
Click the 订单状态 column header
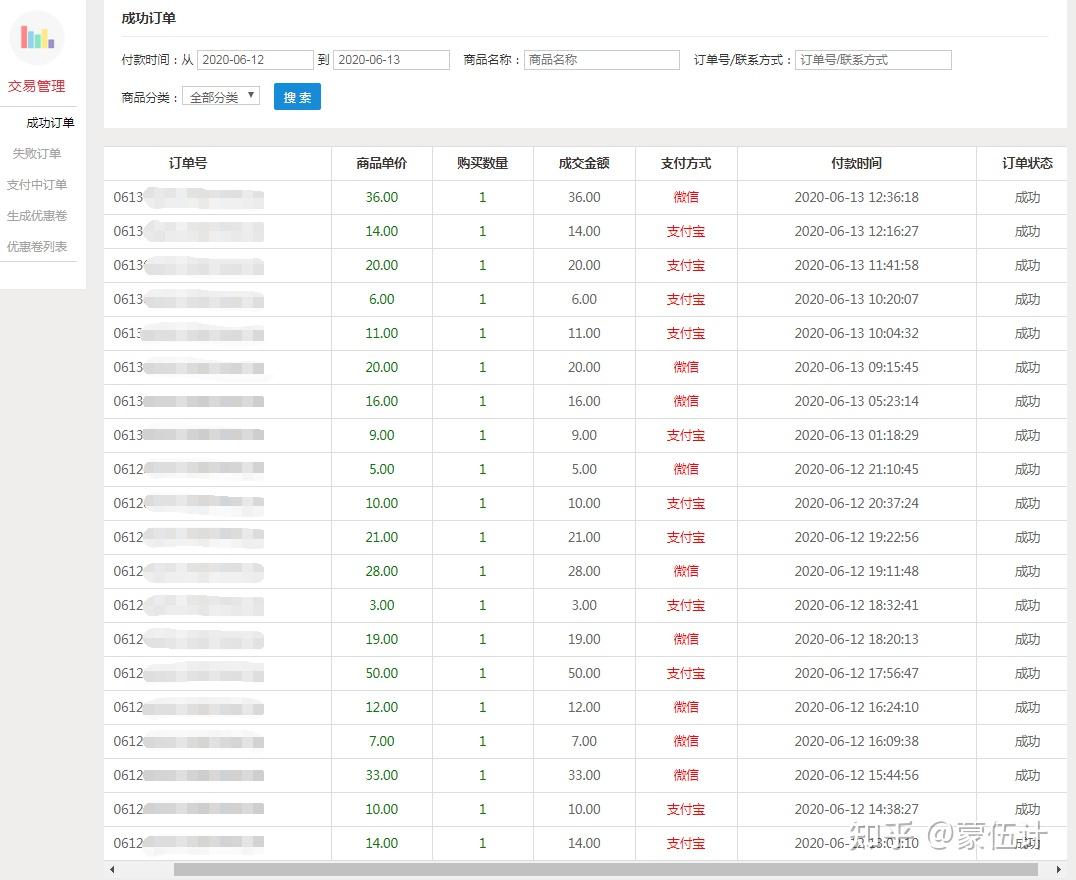pyautogui.click(x=1027, y=163)
